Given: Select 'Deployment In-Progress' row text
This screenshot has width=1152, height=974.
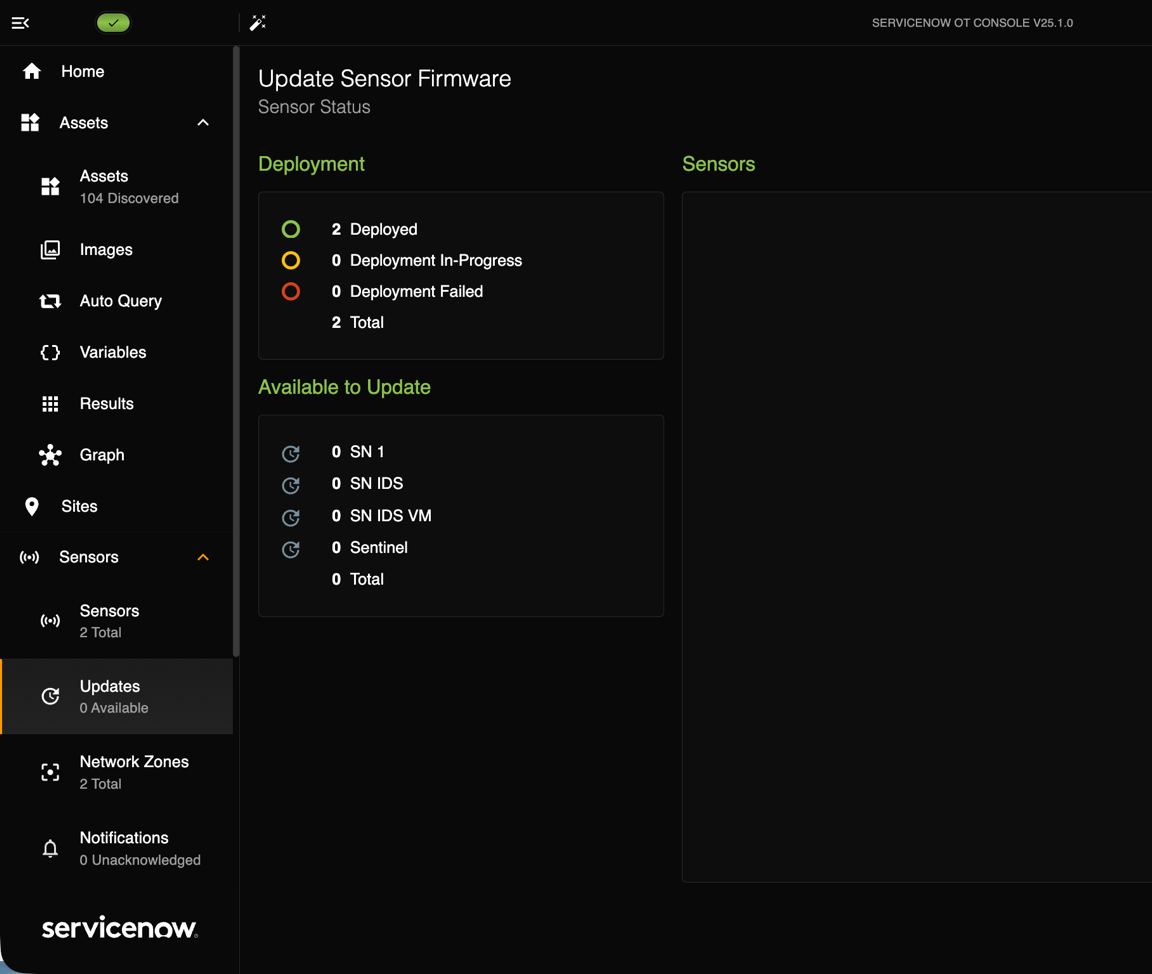Looking at the screenshot, I should coord(436,260).
